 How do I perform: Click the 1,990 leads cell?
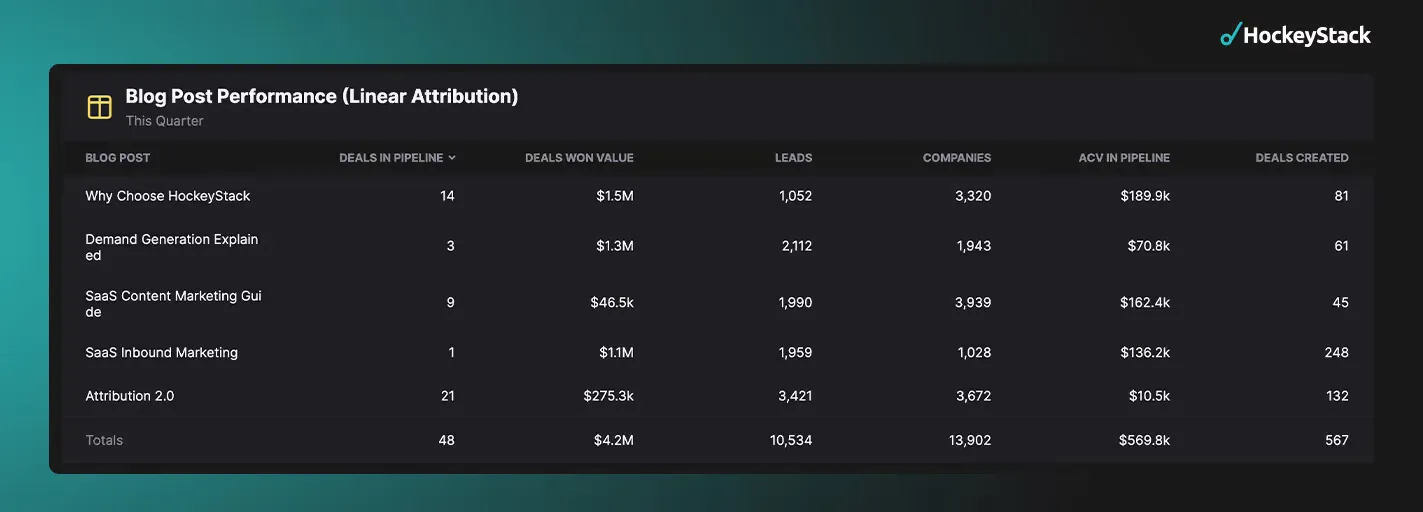point(796,302)
